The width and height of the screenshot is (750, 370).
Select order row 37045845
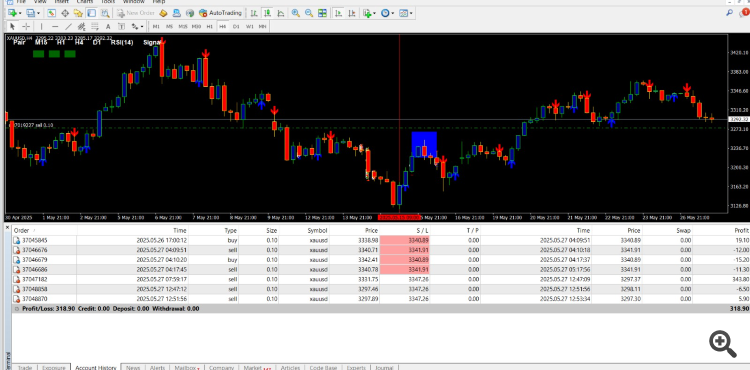381,240
